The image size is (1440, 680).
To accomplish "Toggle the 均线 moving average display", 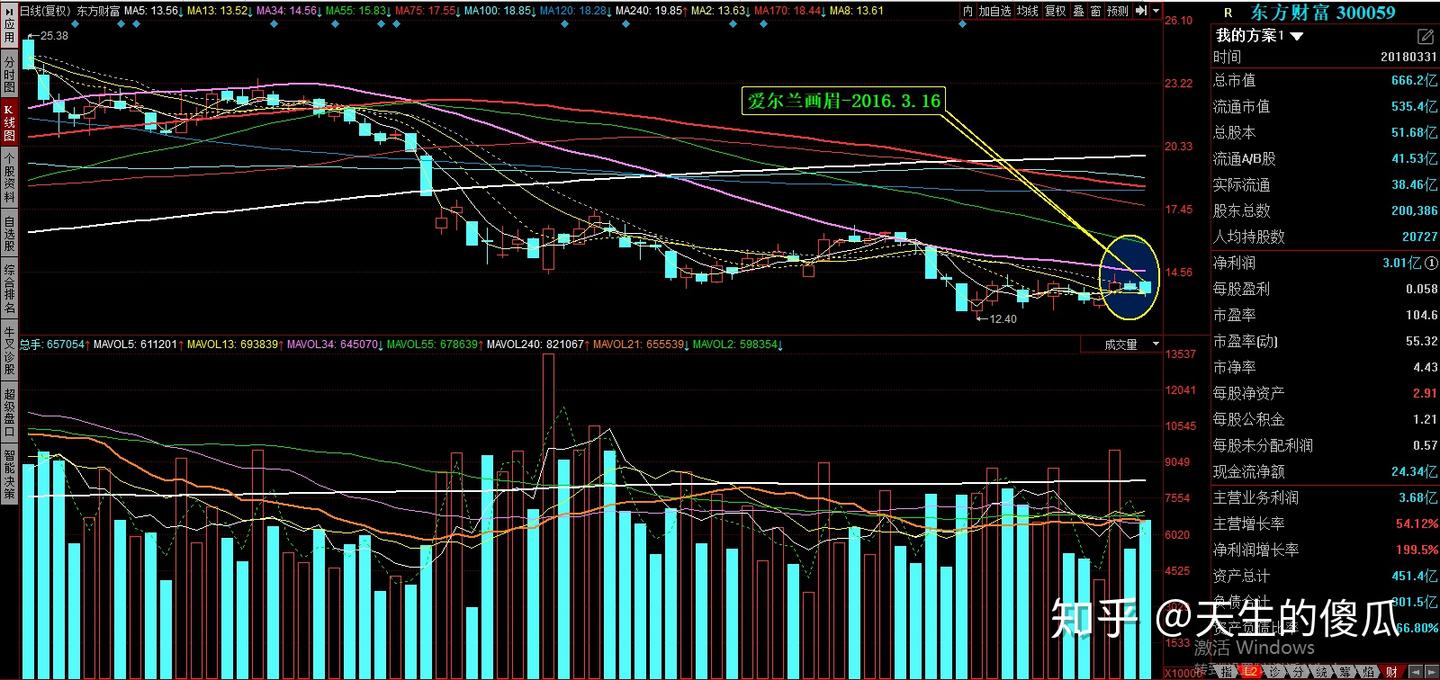I will click(1027, 10).
